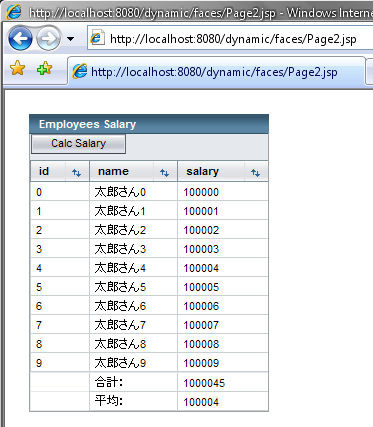Click salary value 100008
The image size is (373, 427).
tap(201, 344)
